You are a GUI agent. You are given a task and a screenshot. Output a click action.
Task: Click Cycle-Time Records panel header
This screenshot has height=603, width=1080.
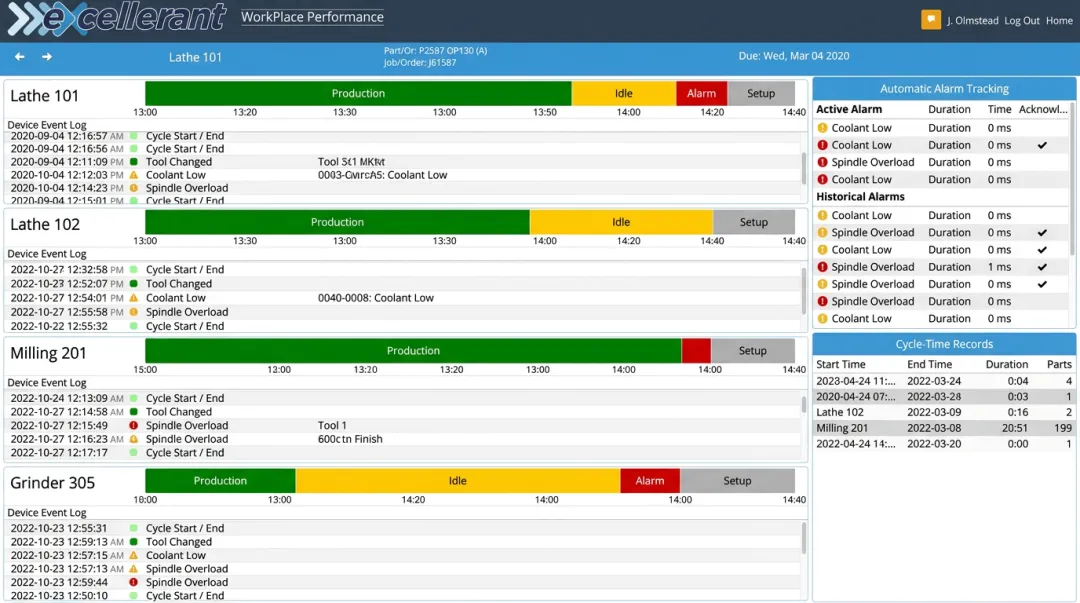(x=944, y=344)
